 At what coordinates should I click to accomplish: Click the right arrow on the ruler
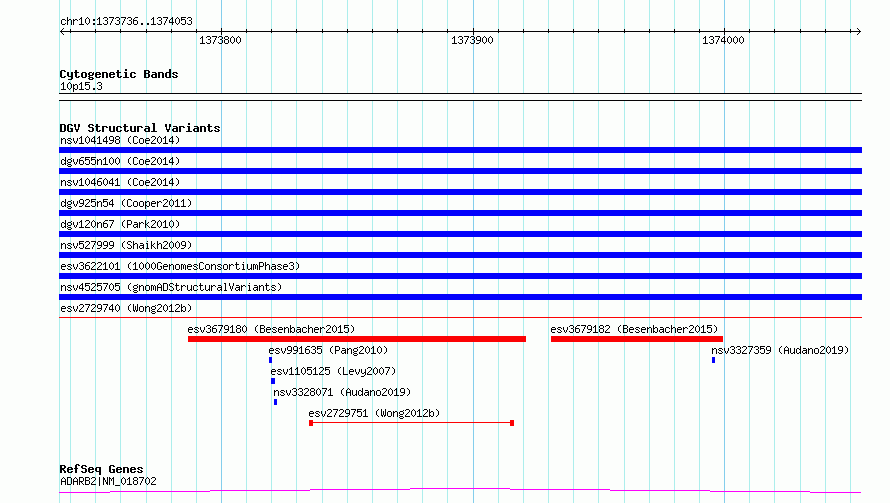click(x=858, y=31)
